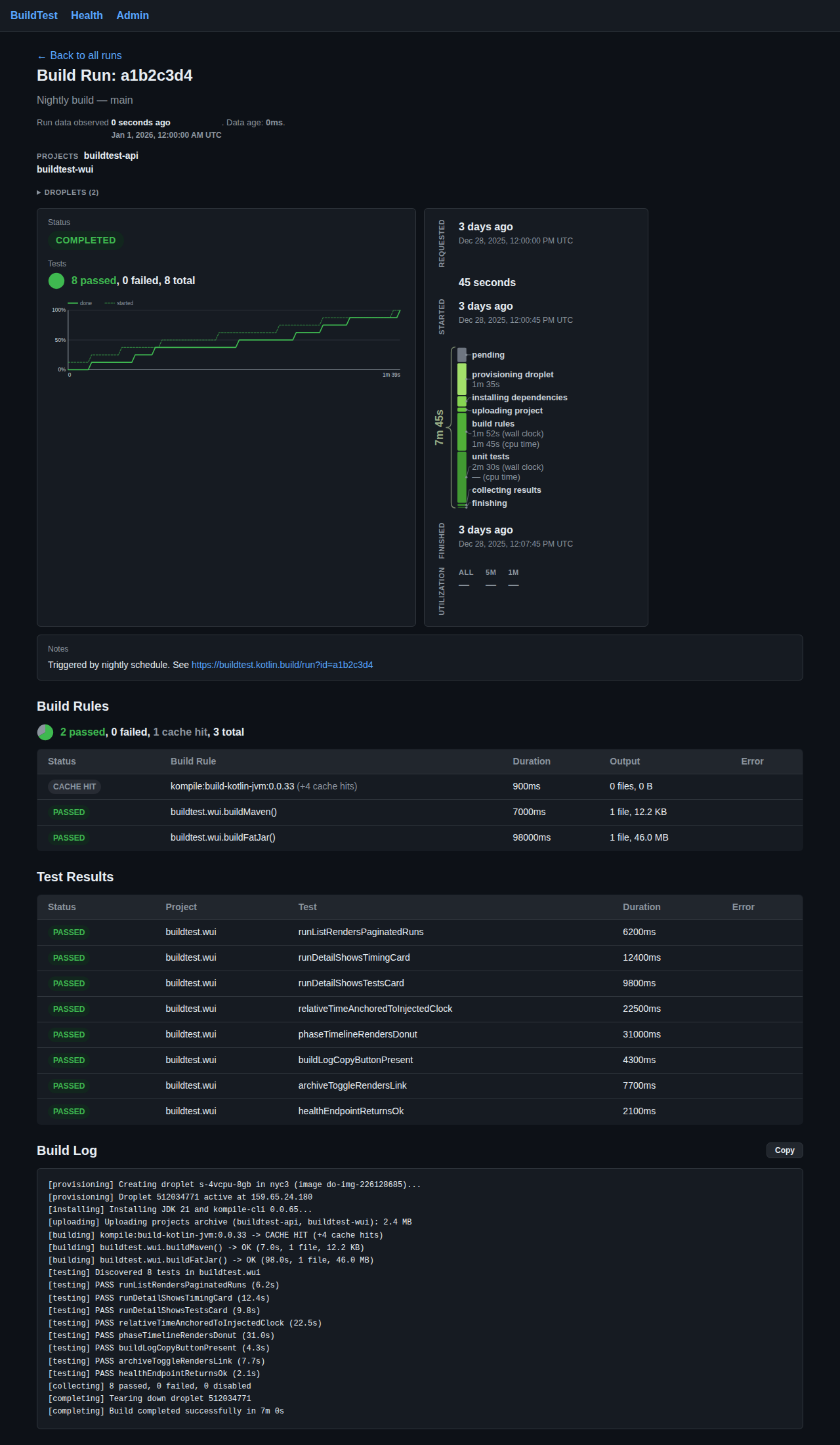840x1445 pixels.
Task: Go back to all runs
Action: pos(79,56)
